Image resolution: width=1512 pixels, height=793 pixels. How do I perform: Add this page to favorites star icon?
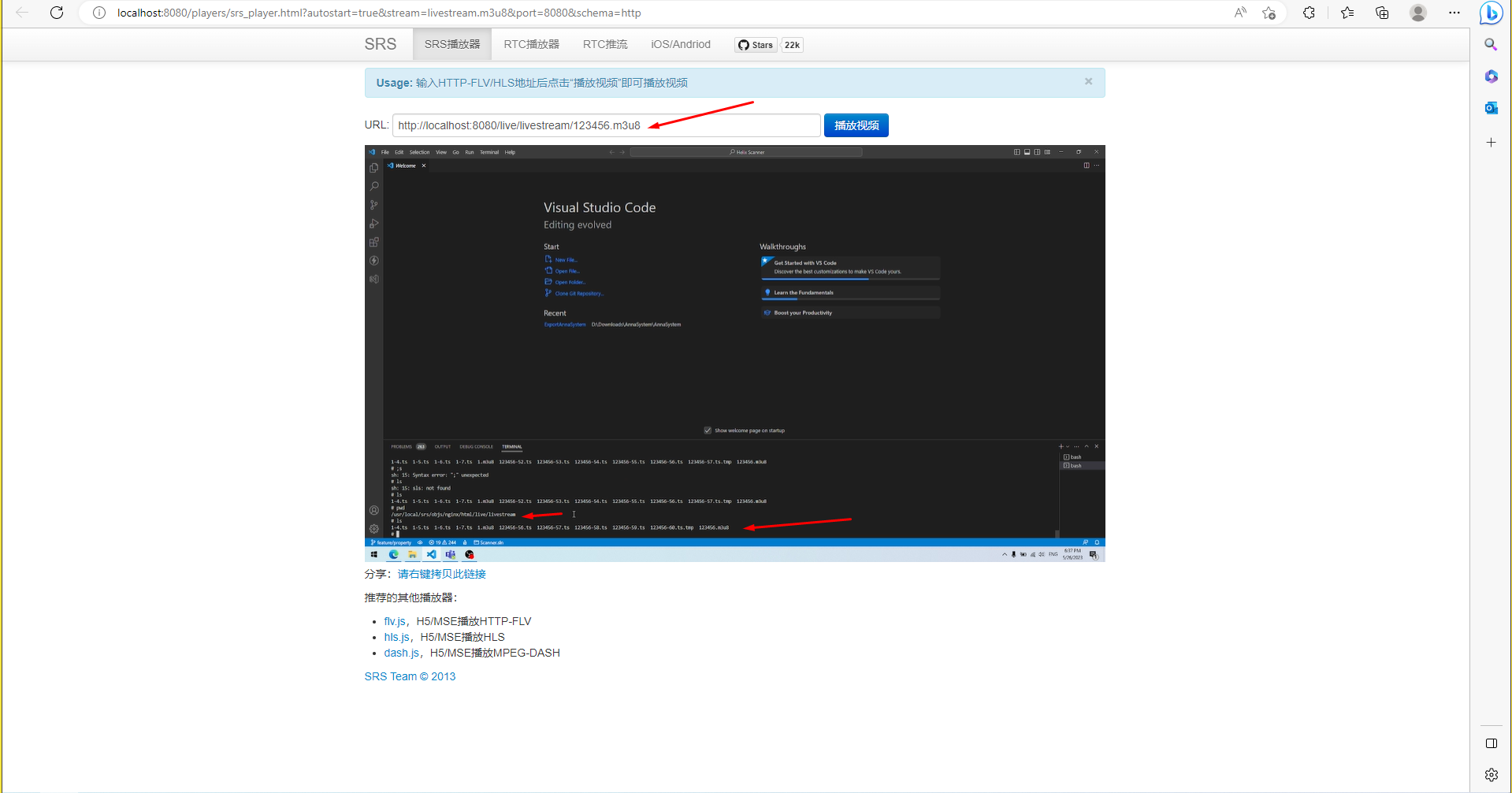[x=1269, y=13]
